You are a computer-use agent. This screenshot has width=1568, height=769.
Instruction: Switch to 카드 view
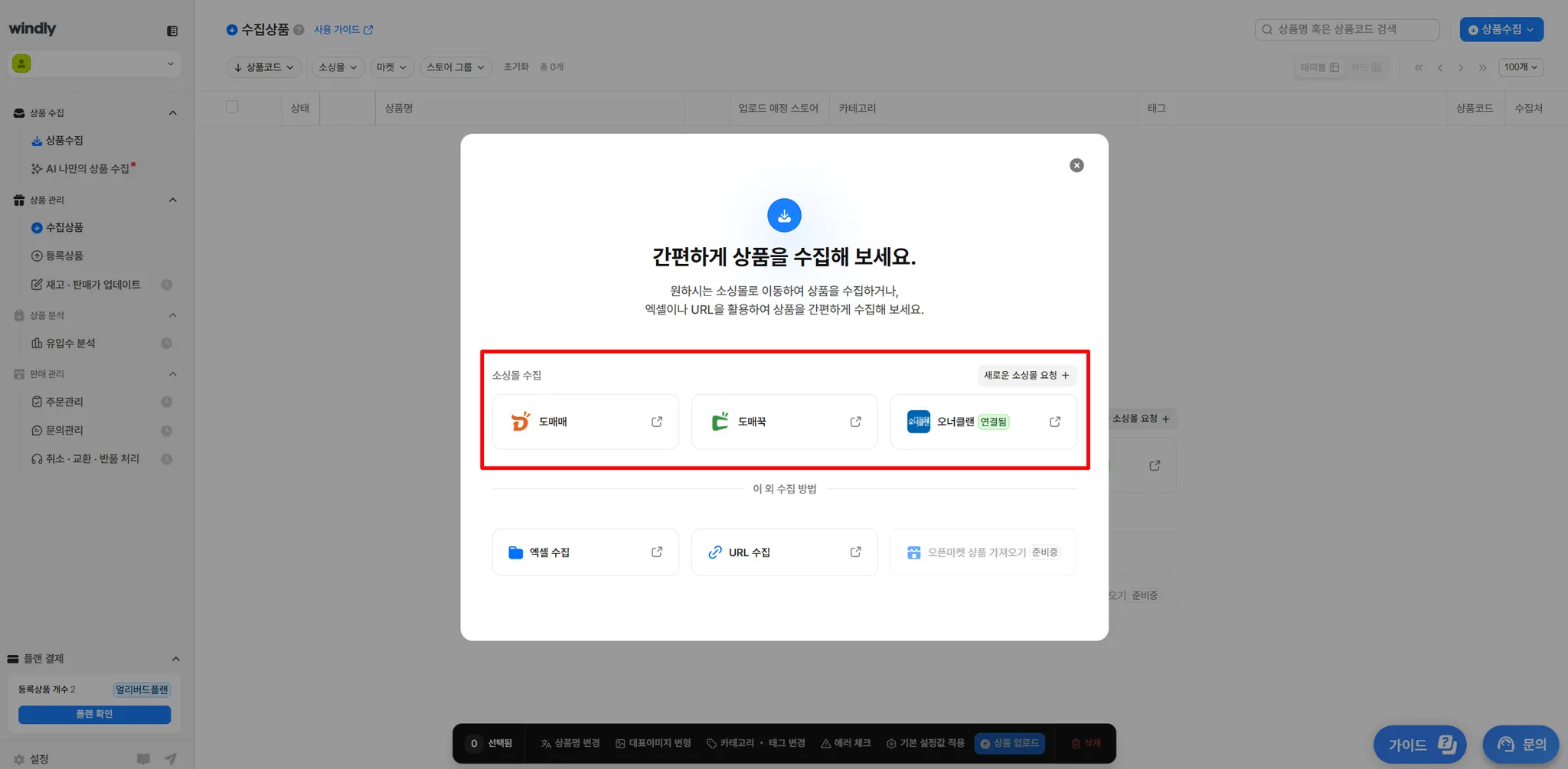[x=1366, y=67]
